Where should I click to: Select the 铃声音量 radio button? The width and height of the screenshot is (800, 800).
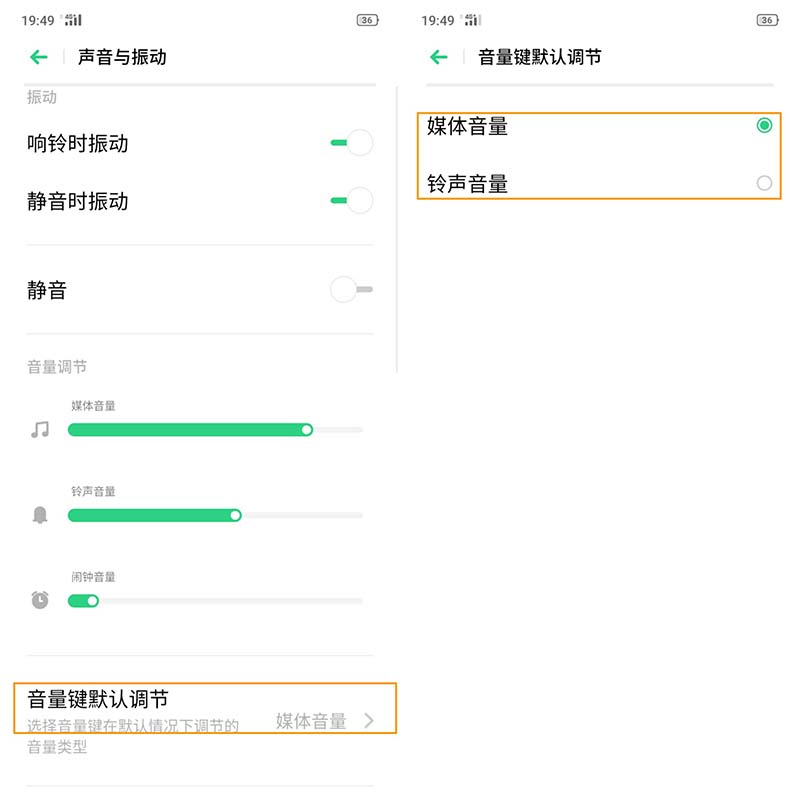[764, 183]
